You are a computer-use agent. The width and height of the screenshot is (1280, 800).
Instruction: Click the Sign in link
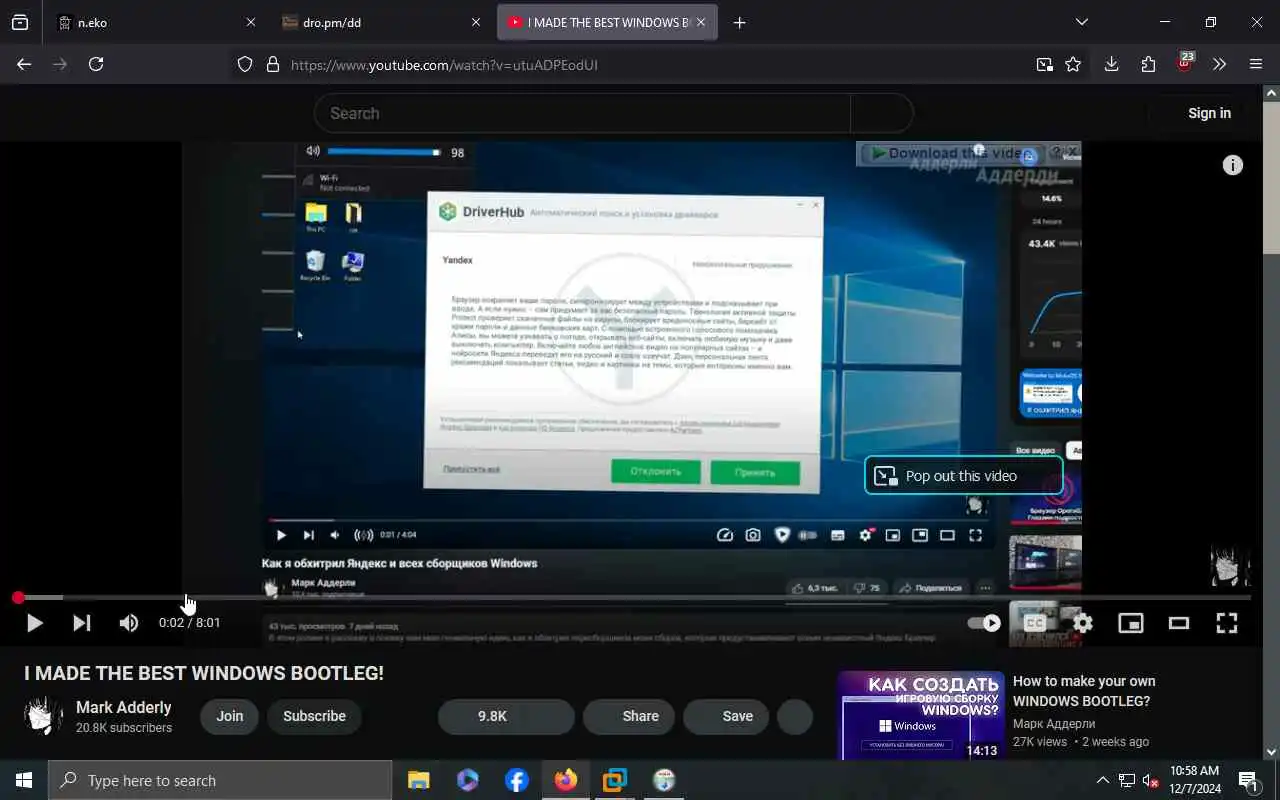point(1209,113)
